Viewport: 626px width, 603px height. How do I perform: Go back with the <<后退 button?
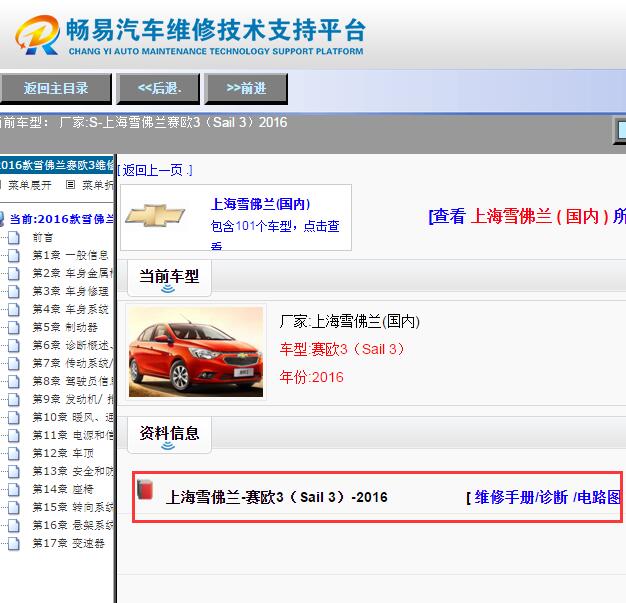158,89
